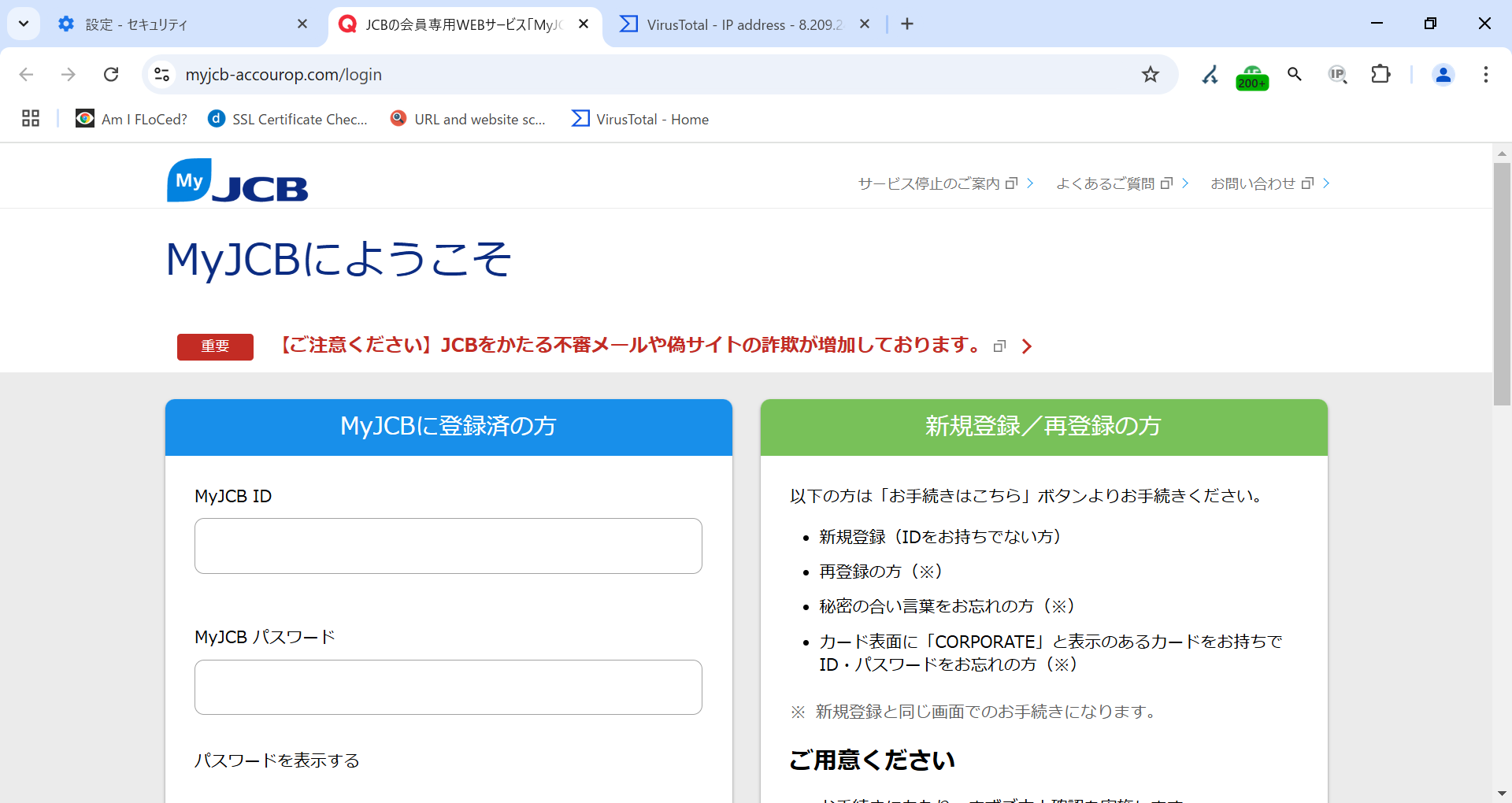Open the SSL Certificate Checker bookmark
The height and width of the screenshot is (803, 1512).
pos(288,119)
